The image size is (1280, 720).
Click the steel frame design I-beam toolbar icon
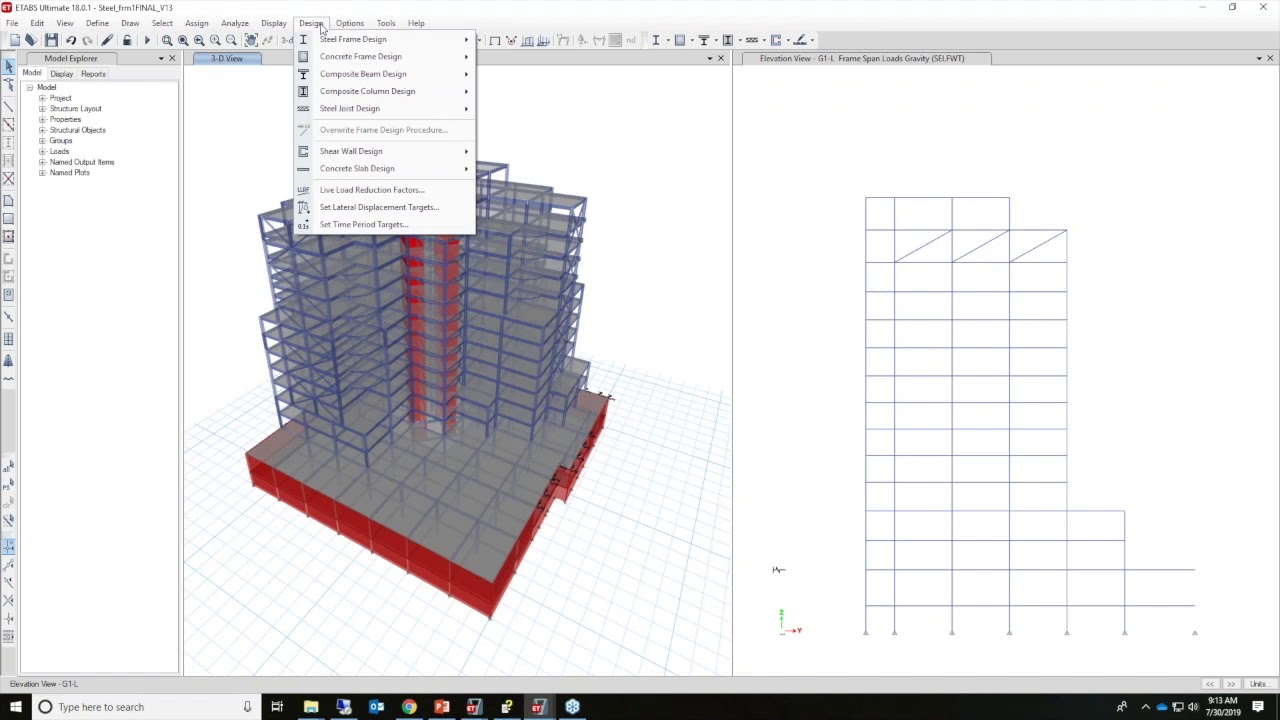pos(656,40)
